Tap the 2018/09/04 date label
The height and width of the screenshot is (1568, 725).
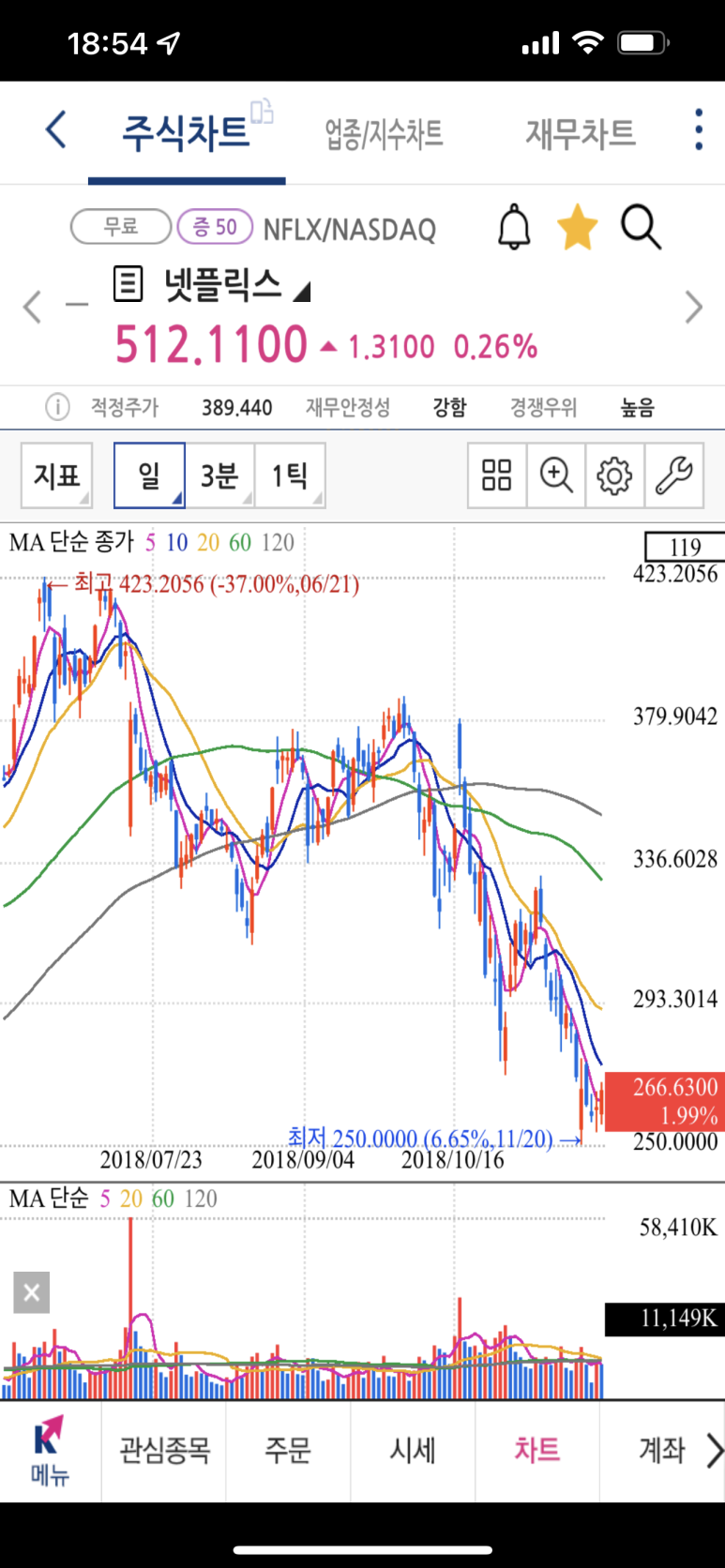(x=303, y=1160)
